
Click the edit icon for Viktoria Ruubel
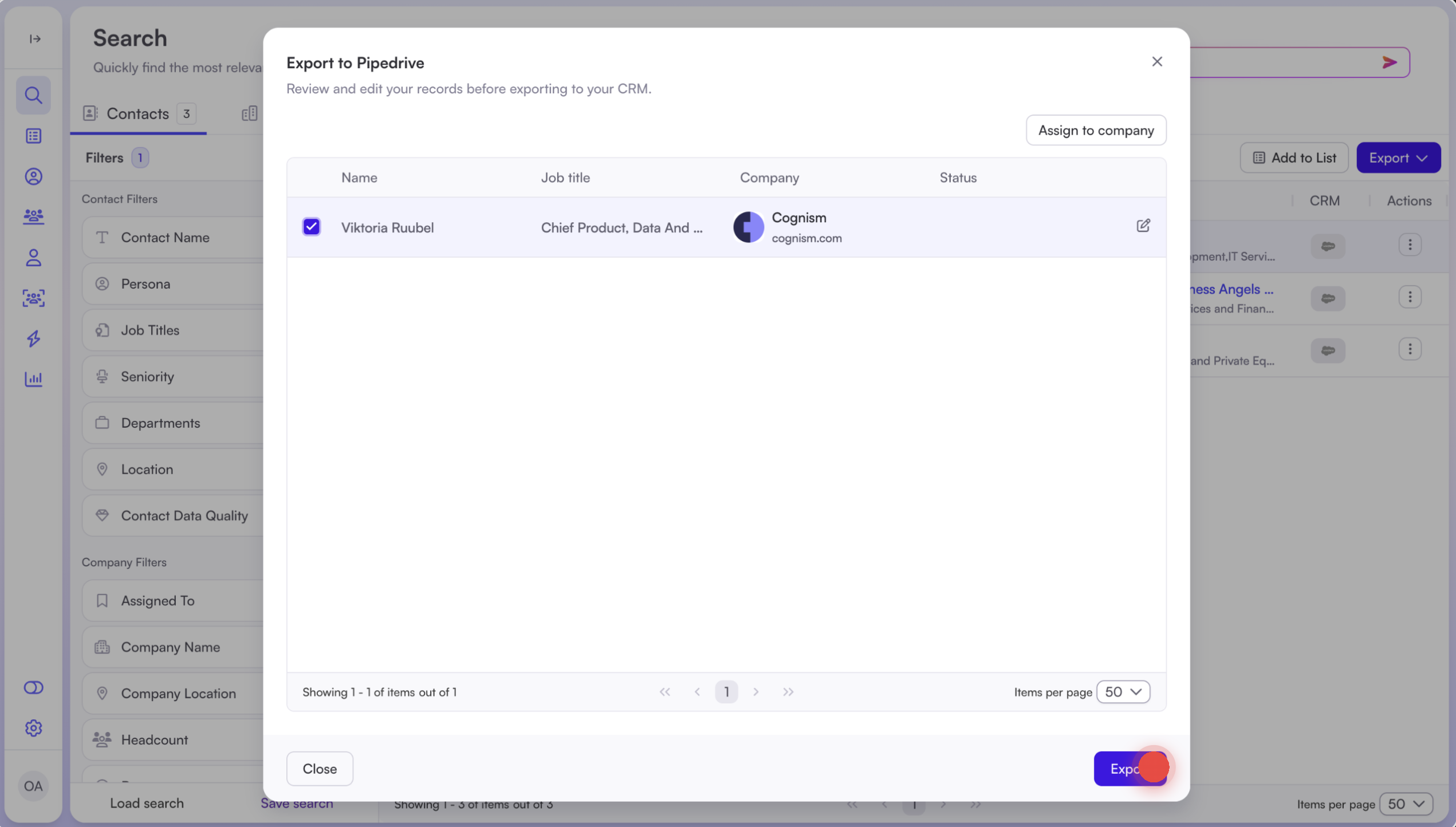tap(1143, 226)
